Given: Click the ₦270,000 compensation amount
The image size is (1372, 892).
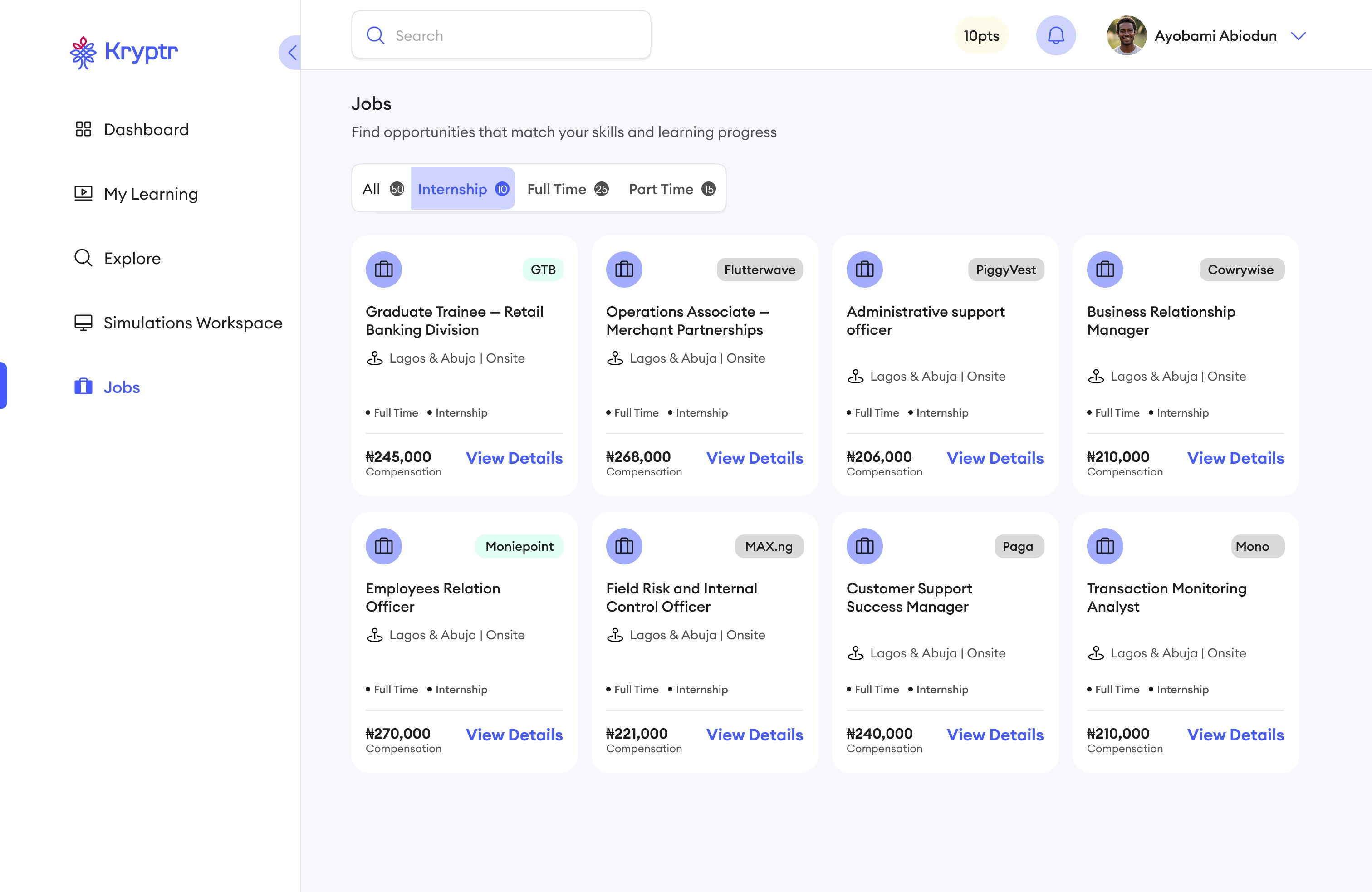Looking at the screenshot, I should (x=398, y=734).
